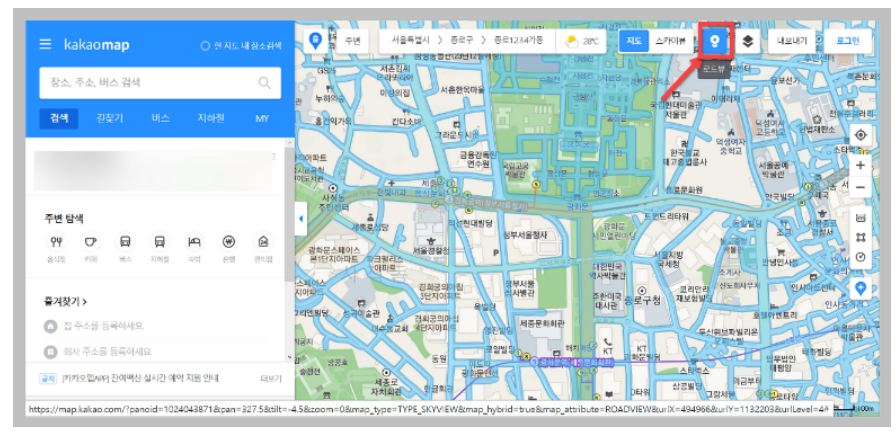Select the distance measuring ruler tool
Screen dimensions: 896x441
[860, 218]
